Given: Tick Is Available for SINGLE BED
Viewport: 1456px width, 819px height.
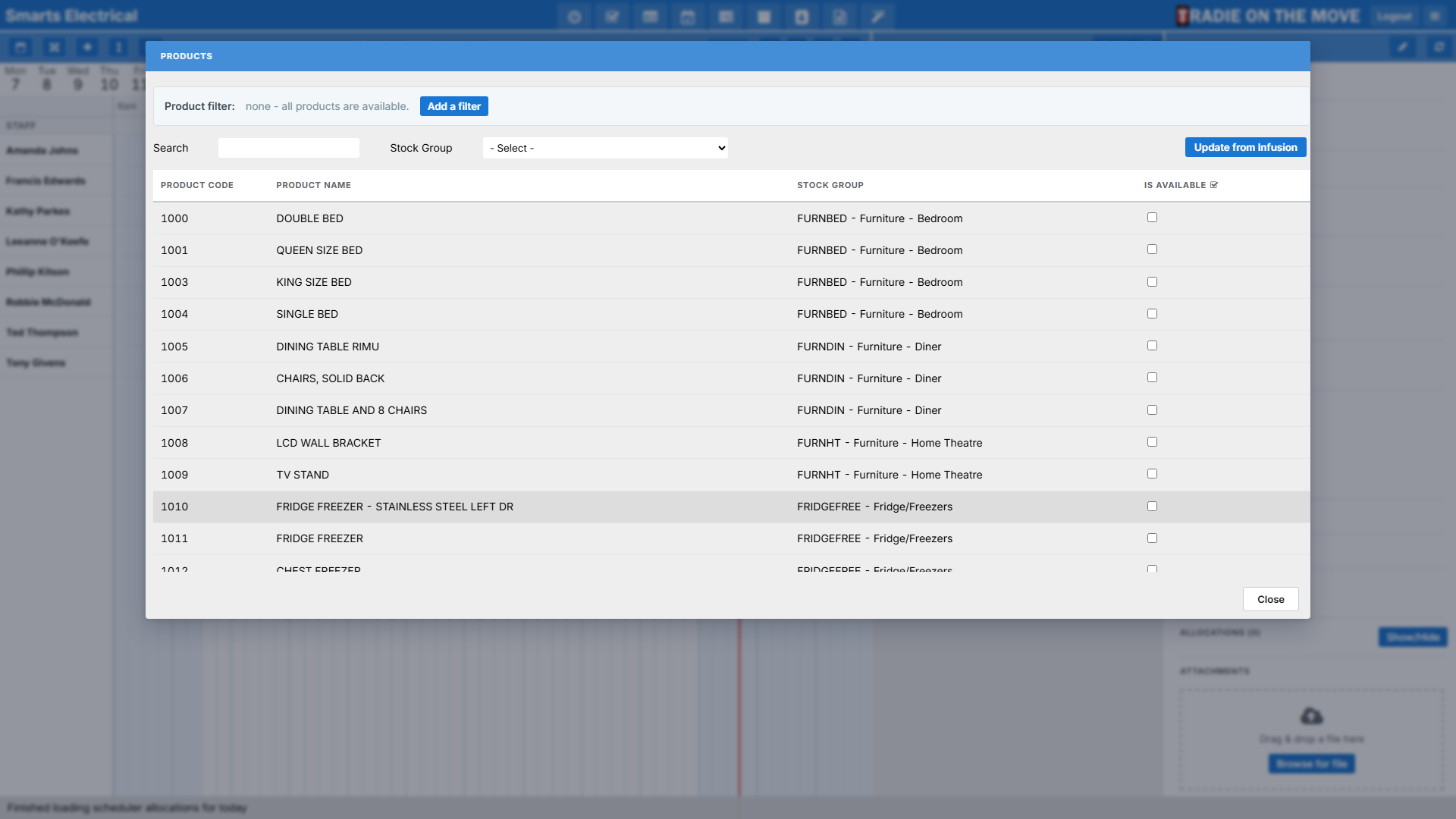Looking at the screenshot, I should point(1152,313).
